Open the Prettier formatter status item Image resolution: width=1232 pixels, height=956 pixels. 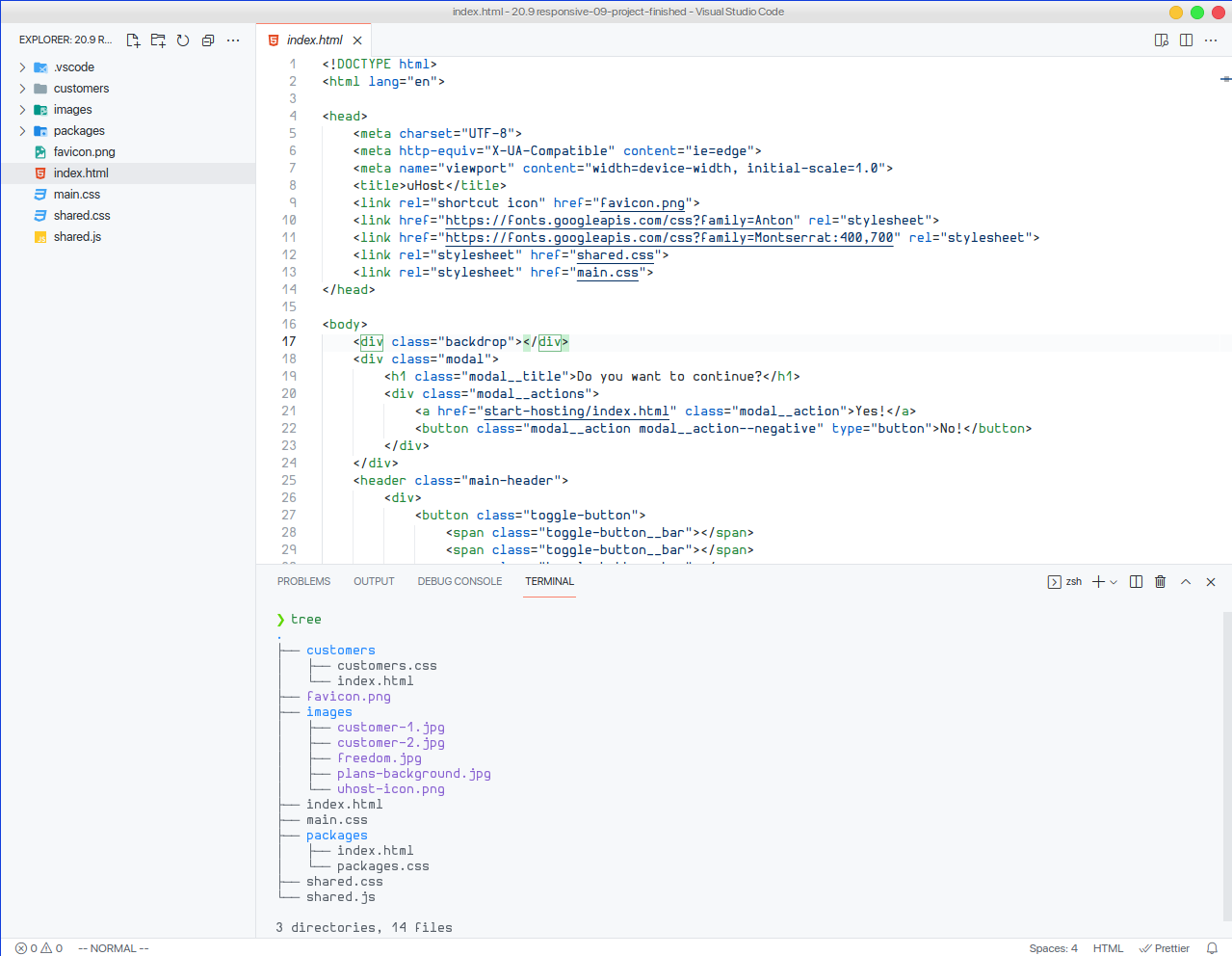tap(1164, 948)
